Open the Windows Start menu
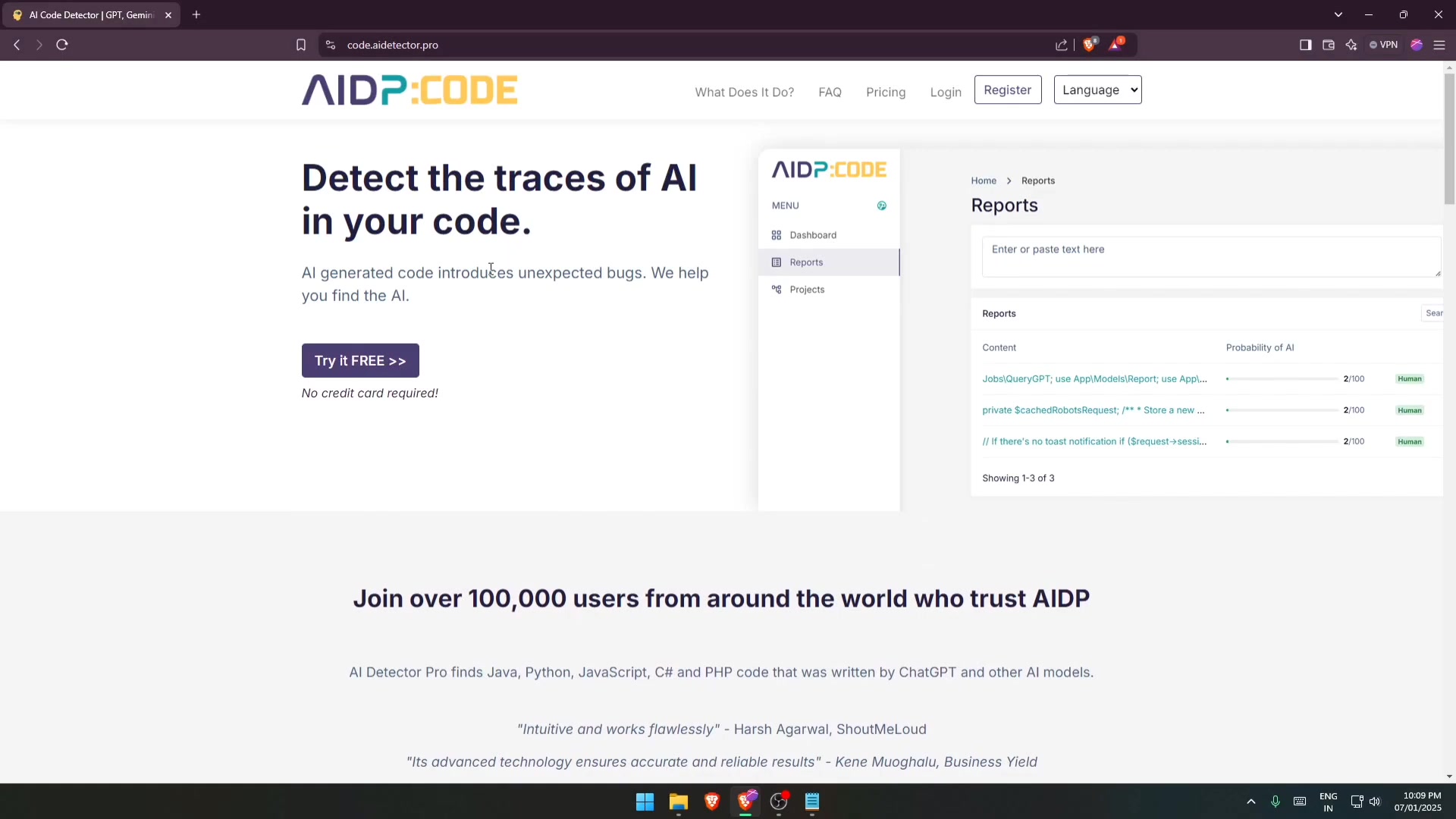Image resolution: width=1456 pixels, height=819 pixels. click(645, 802)
